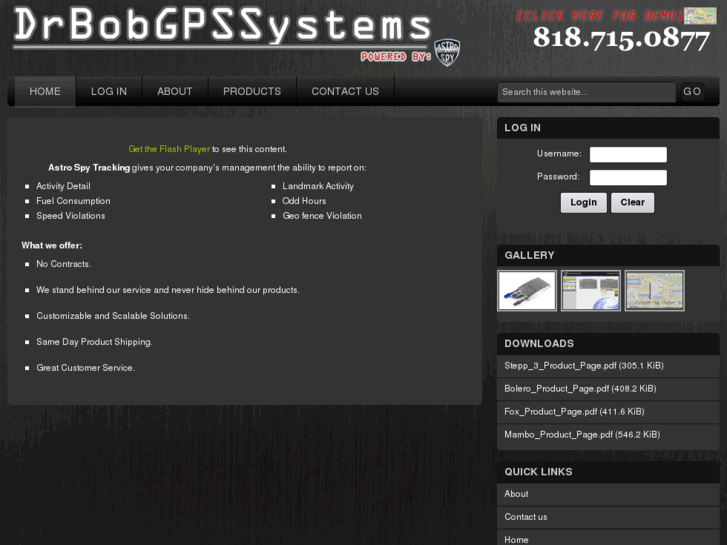Click the Astro Spy Tracking bold text

coord(89,167)
